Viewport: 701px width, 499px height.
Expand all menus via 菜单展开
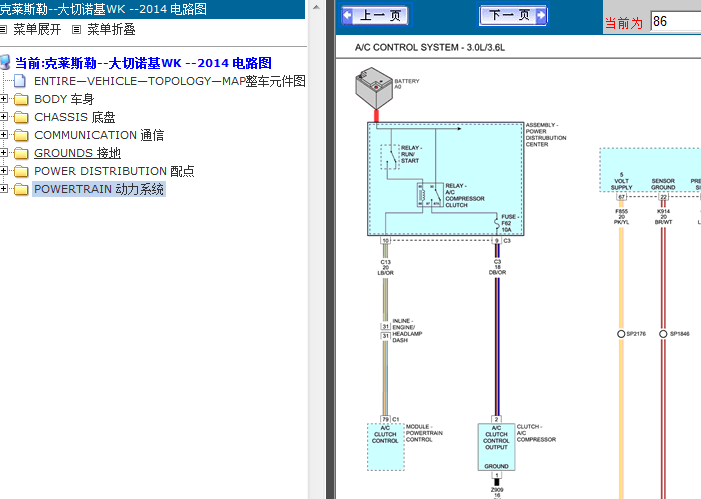pos(37,30)
